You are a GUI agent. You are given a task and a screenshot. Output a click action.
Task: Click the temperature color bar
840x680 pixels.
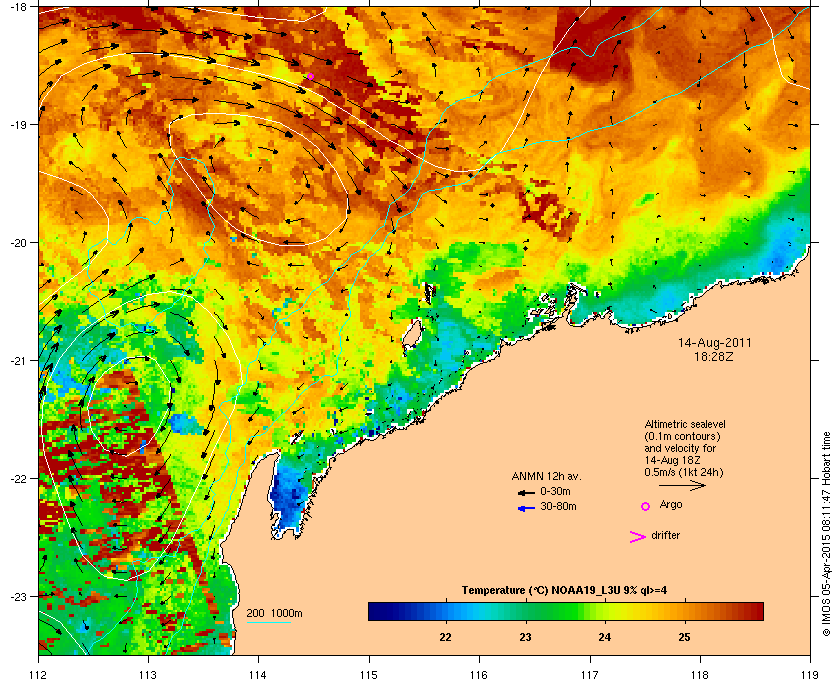point(566,611)
